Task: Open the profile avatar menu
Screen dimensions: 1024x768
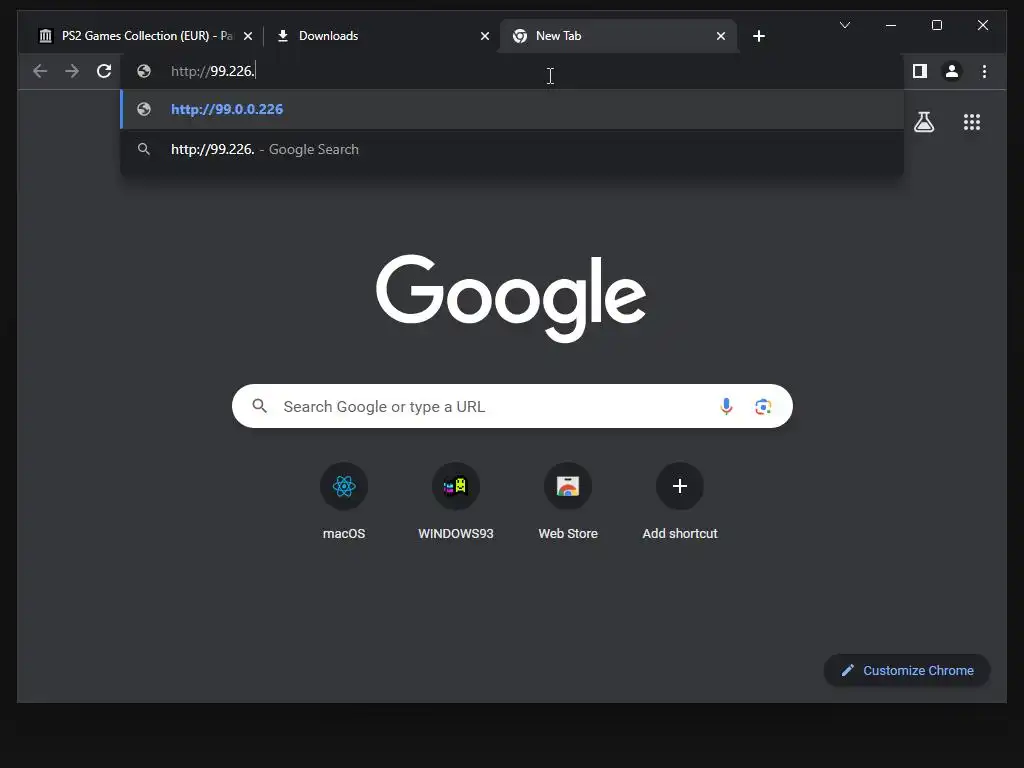Action: [952, 71]
